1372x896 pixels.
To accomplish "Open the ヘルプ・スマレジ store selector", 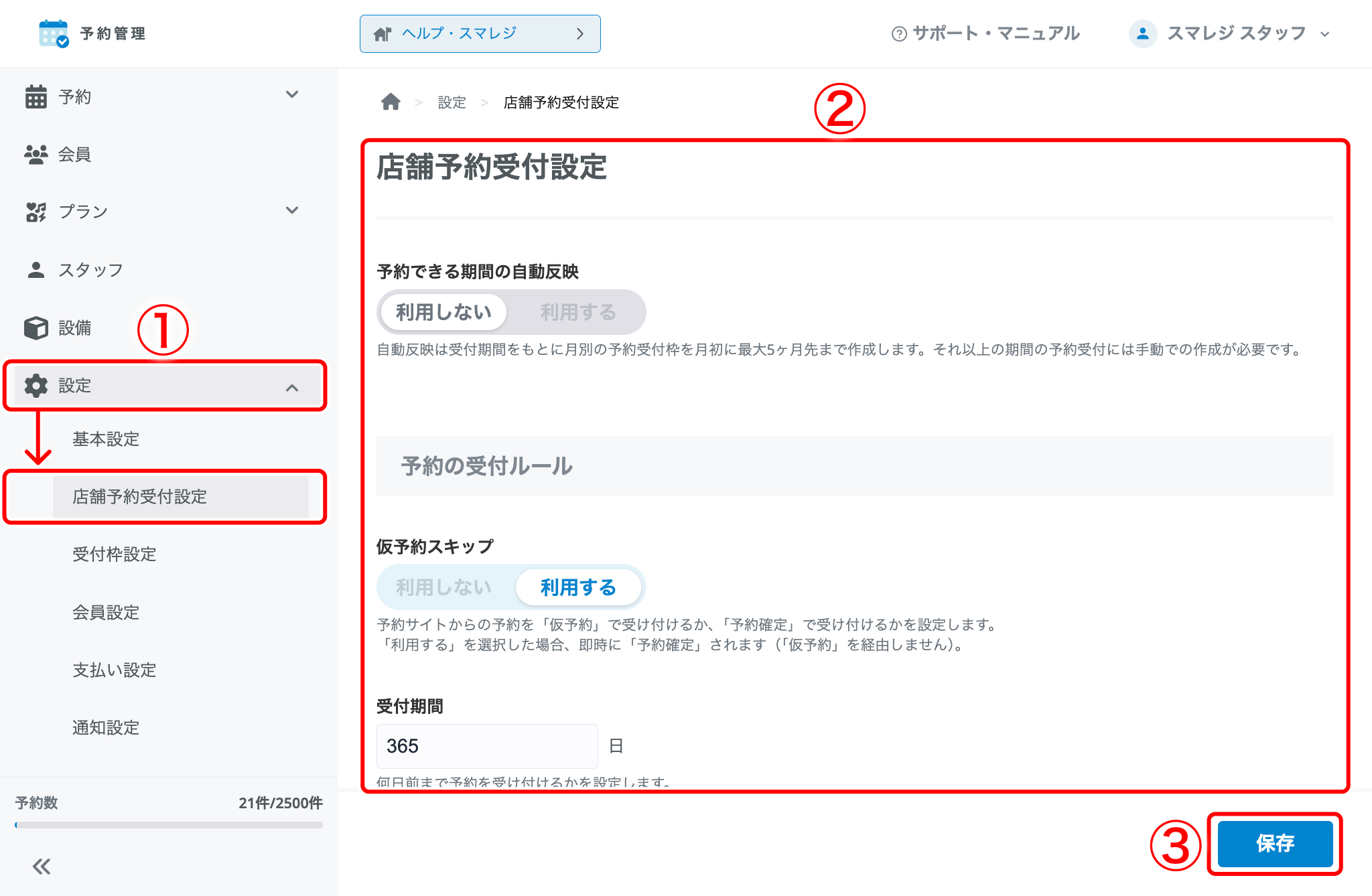I will coord(480,33).
